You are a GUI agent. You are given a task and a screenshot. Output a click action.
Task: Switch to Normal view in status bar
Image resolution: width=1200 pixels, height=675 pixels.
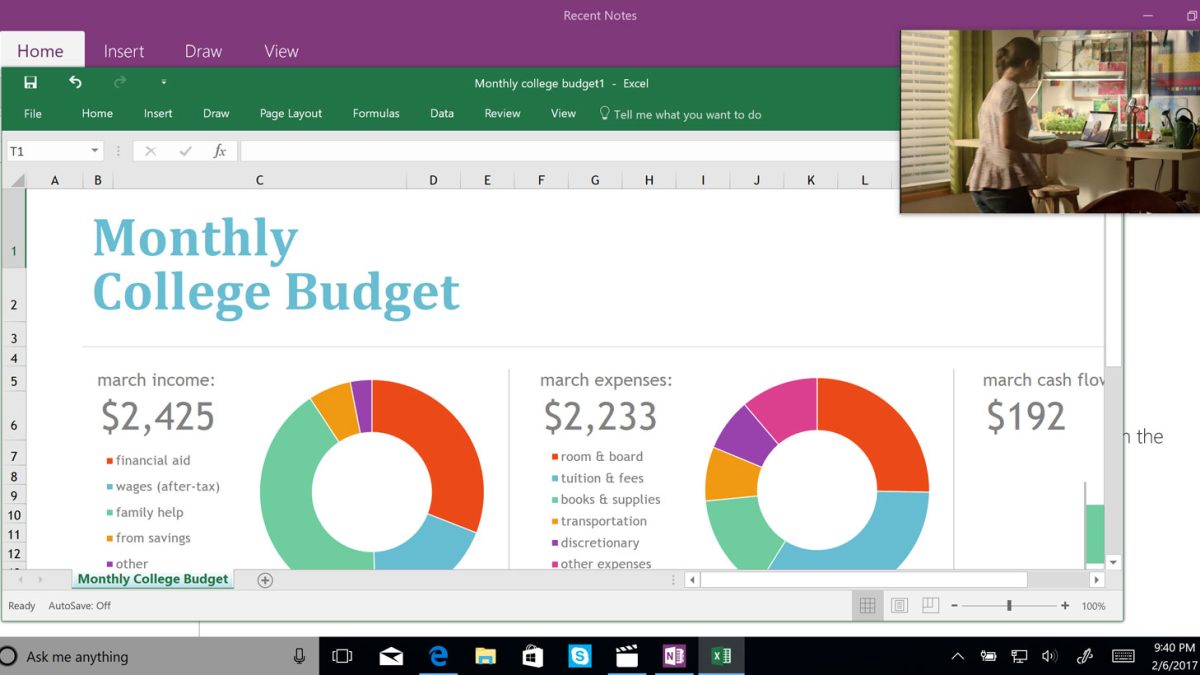868,606
